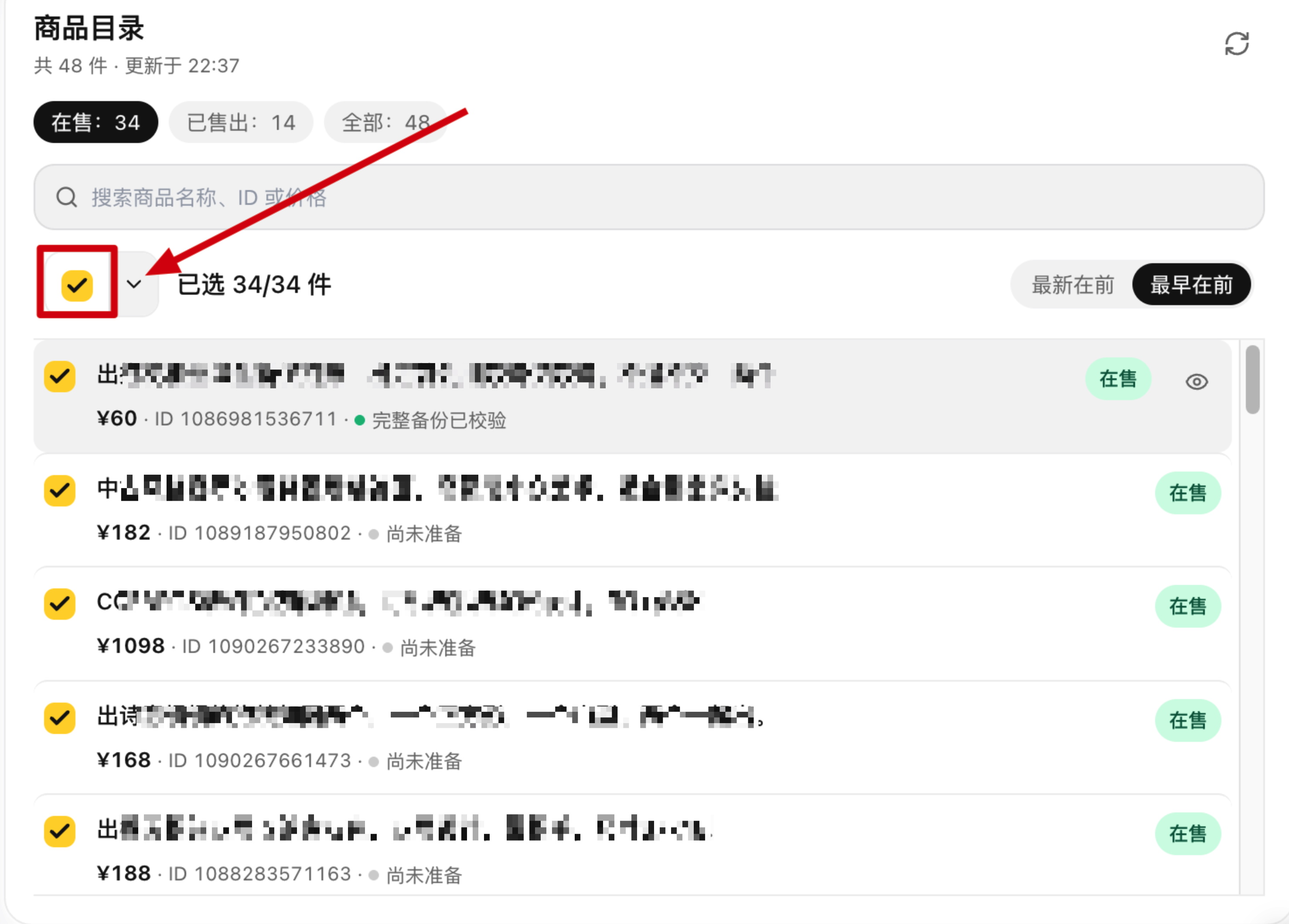Click the text ID 1089187950802
Screen dimensions: 1289x924
(260, 533)
